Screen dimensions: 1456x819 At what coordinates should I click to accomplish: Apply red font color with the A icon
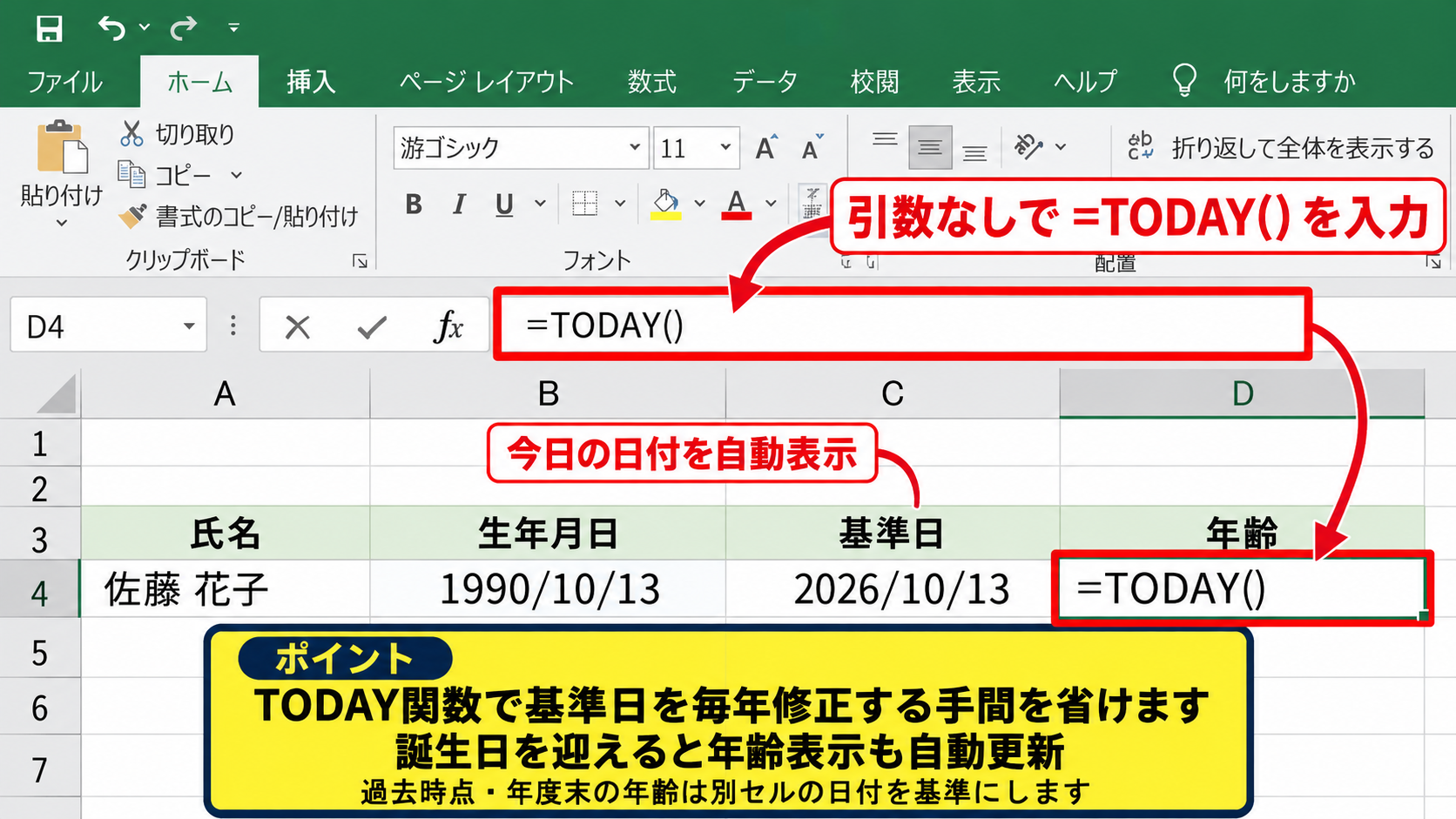[x=737, y=204]
